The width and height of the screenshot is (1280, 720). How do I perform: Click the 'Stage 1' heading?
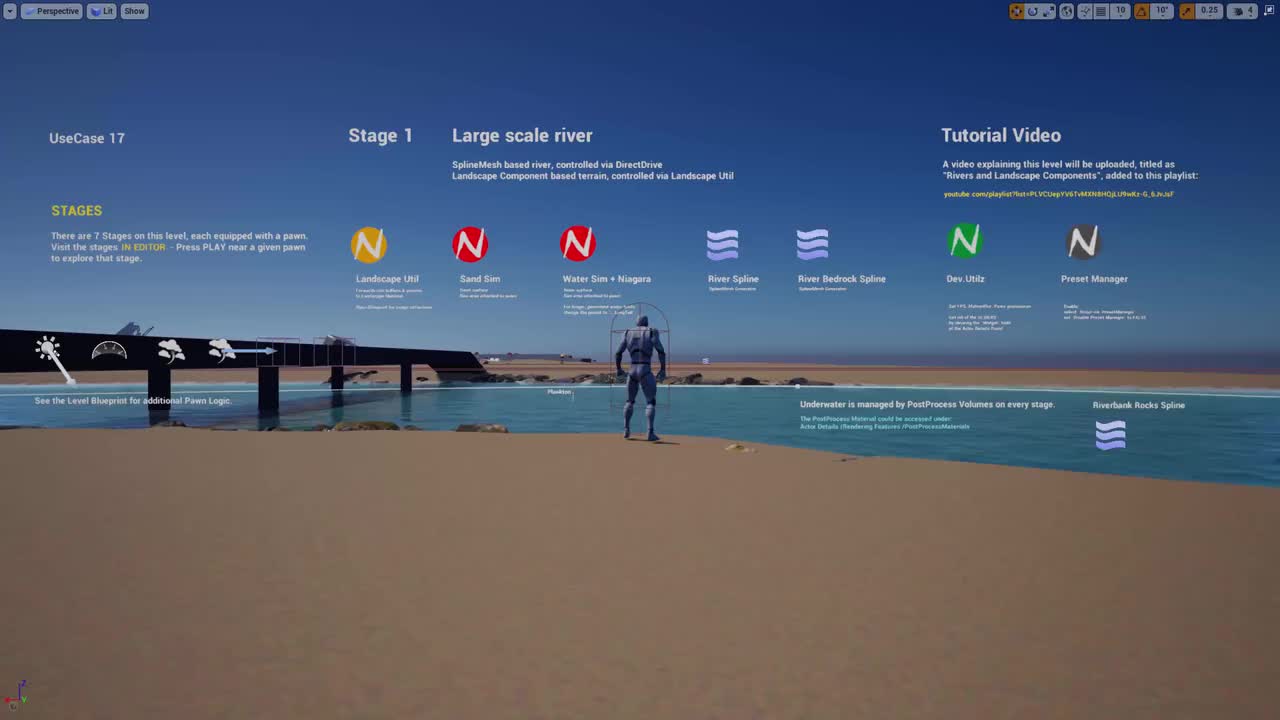(x=380, y=135)
